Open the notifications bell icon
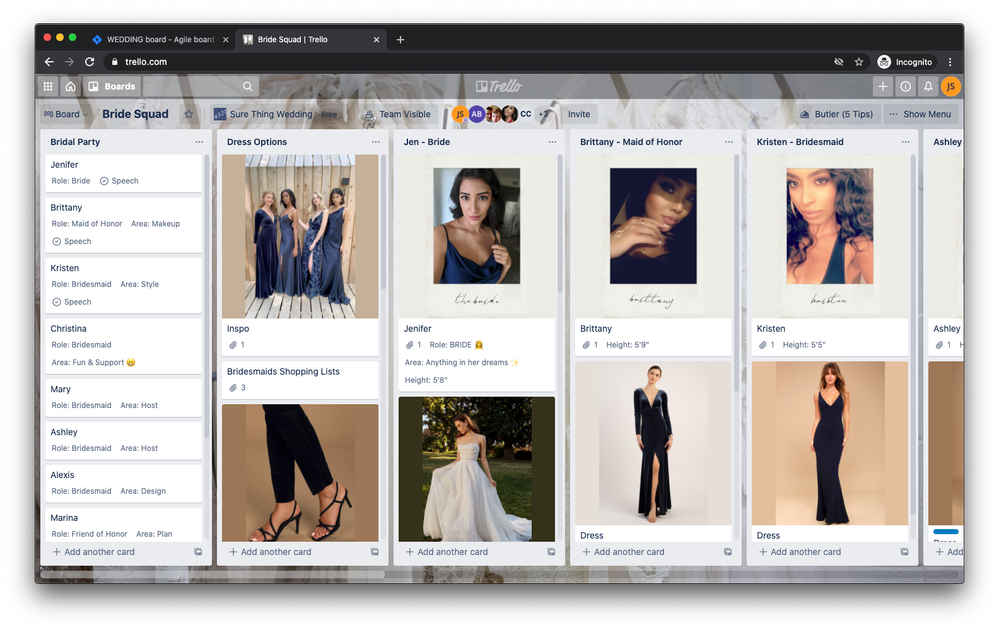This screenshot has width=999, height=630. (x=928, y=86)
